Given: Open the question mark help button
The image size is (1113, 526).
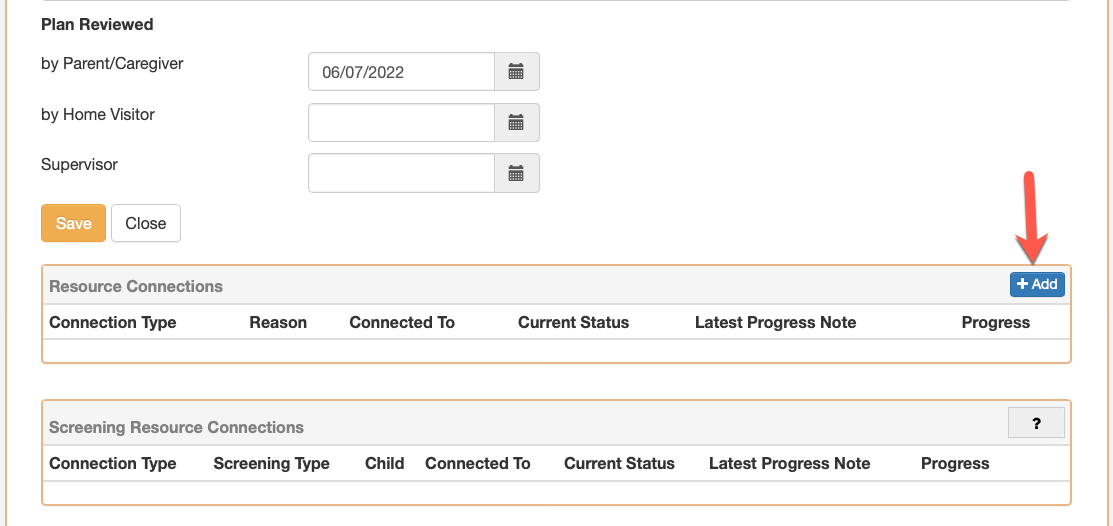Looking at the screenshot, I should pyautogui.click(x=1036, y=423).
